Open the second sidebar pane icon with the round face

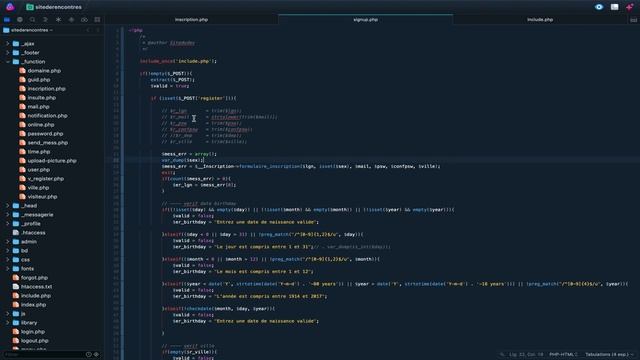20,19
